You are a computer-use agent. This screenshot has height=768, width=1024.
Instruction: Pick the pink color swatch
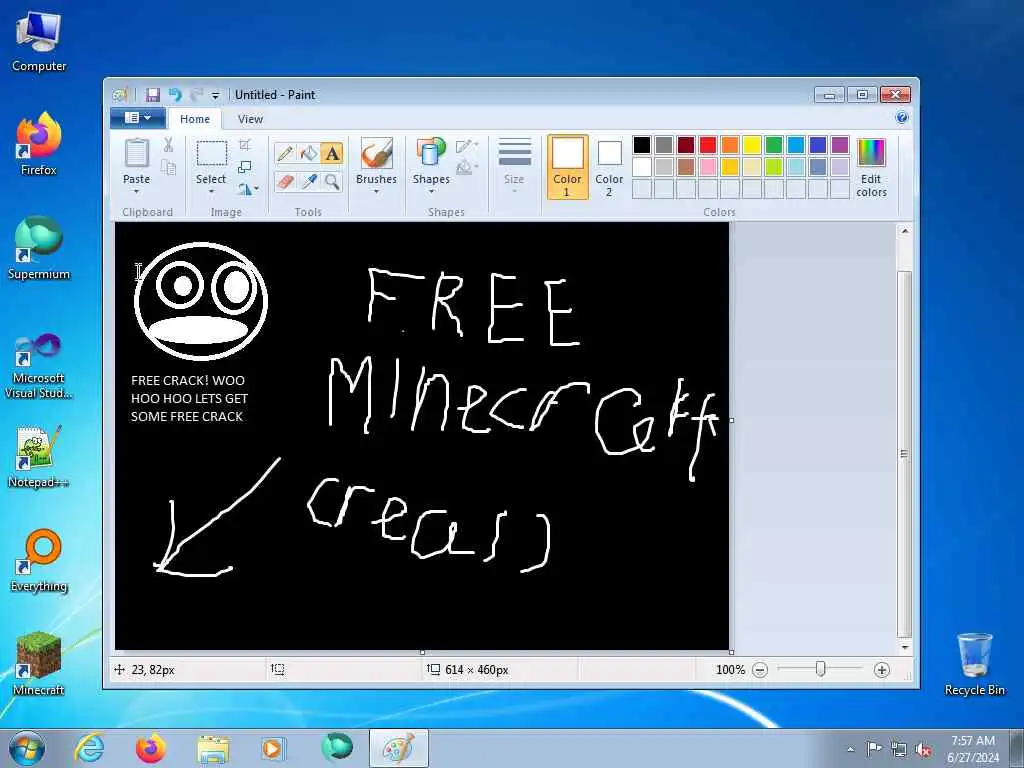click(x=708, y=167)
